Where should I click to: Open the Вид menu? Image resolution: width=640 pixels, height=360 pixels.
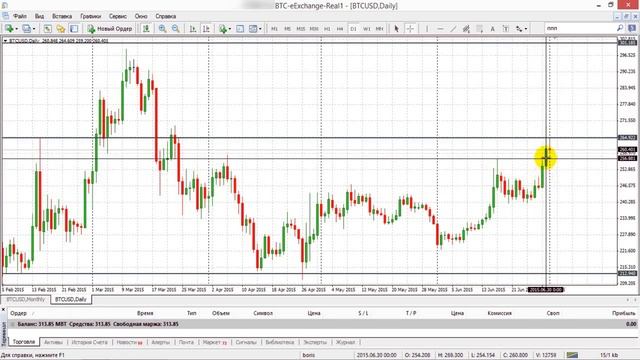[x=39, y=16]
